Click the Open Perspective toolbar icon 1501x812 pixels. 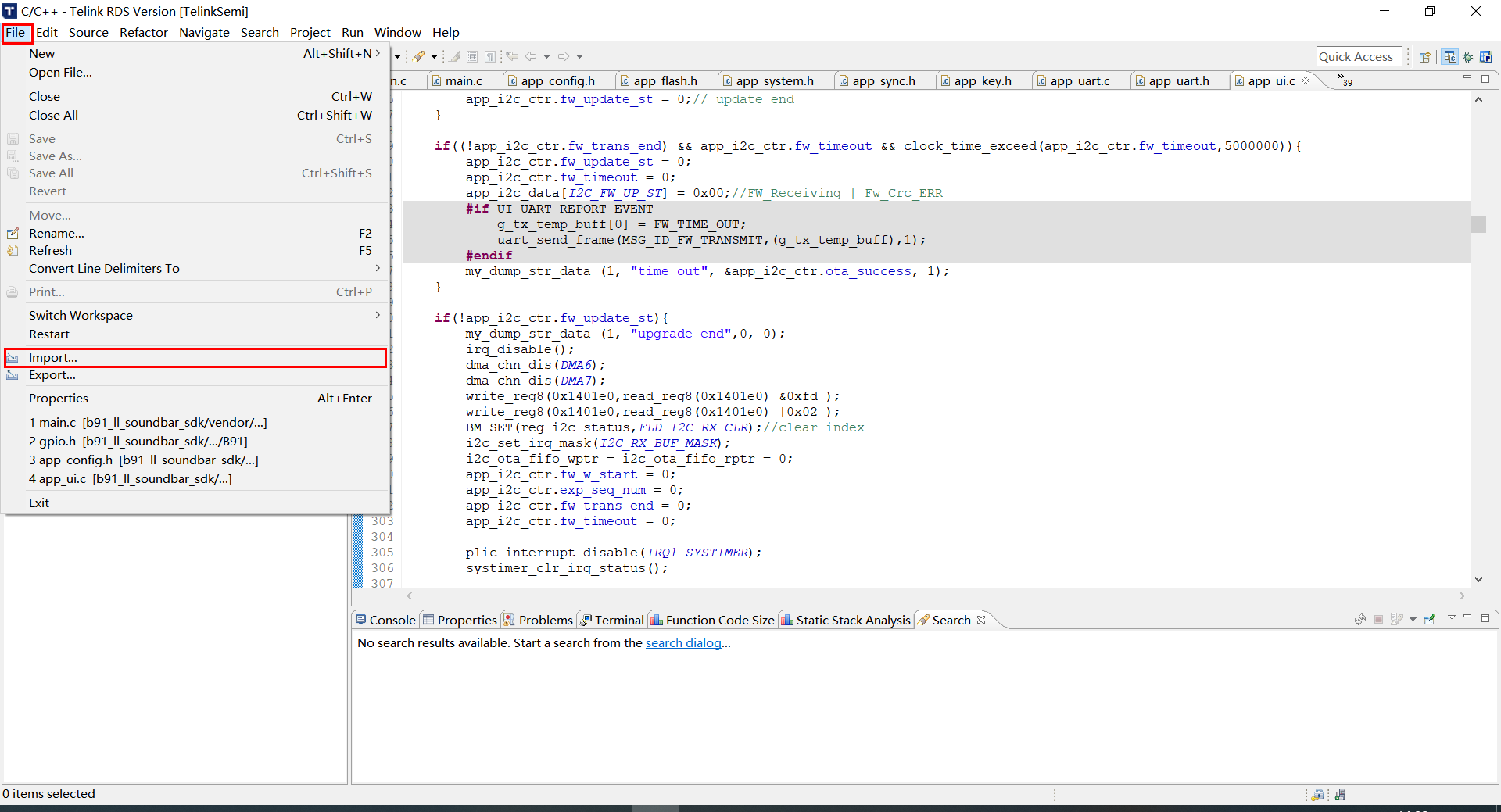[x=1424, y=56]
